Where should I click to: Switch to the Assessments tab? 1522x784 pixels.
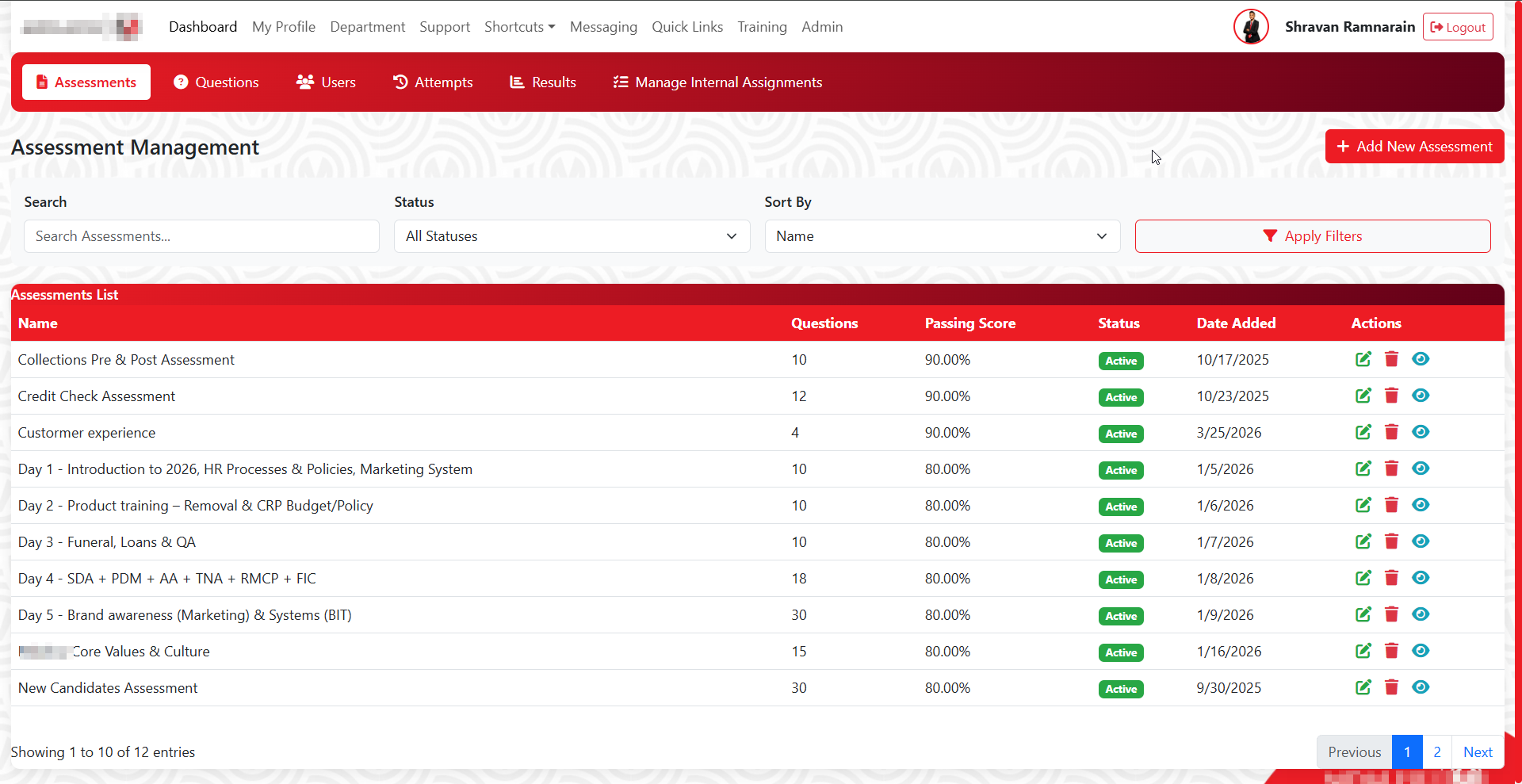(86, 82)
